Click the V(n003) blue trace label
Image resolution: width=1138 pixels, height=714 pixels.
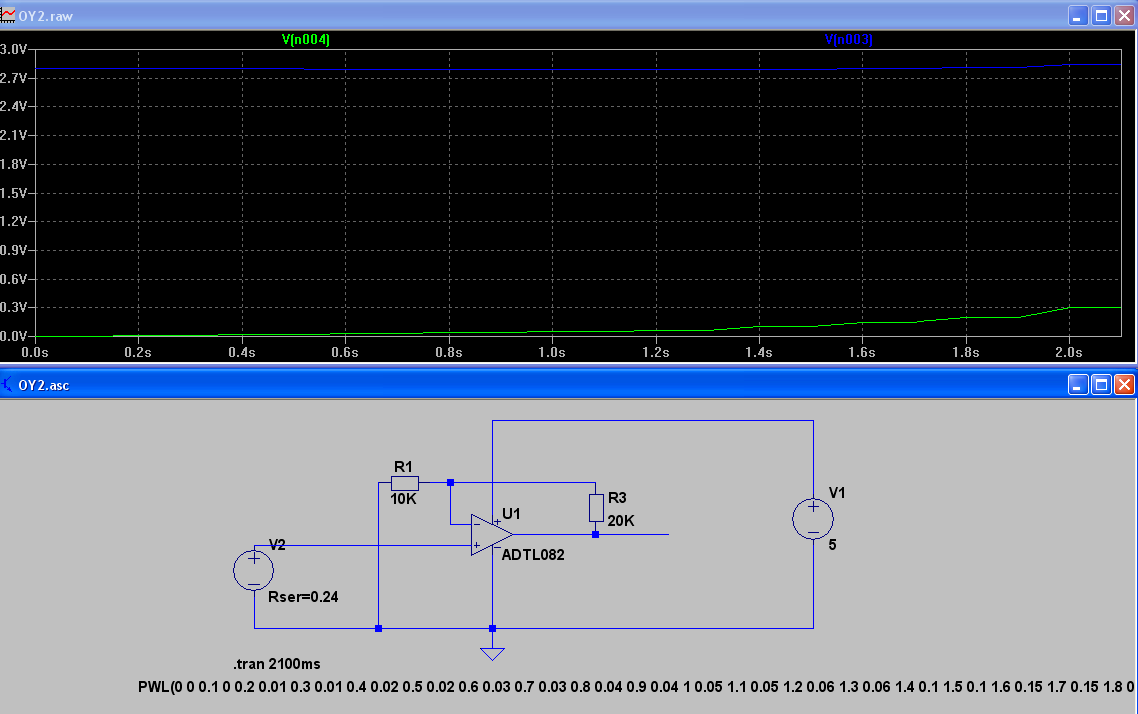[848, 40]
